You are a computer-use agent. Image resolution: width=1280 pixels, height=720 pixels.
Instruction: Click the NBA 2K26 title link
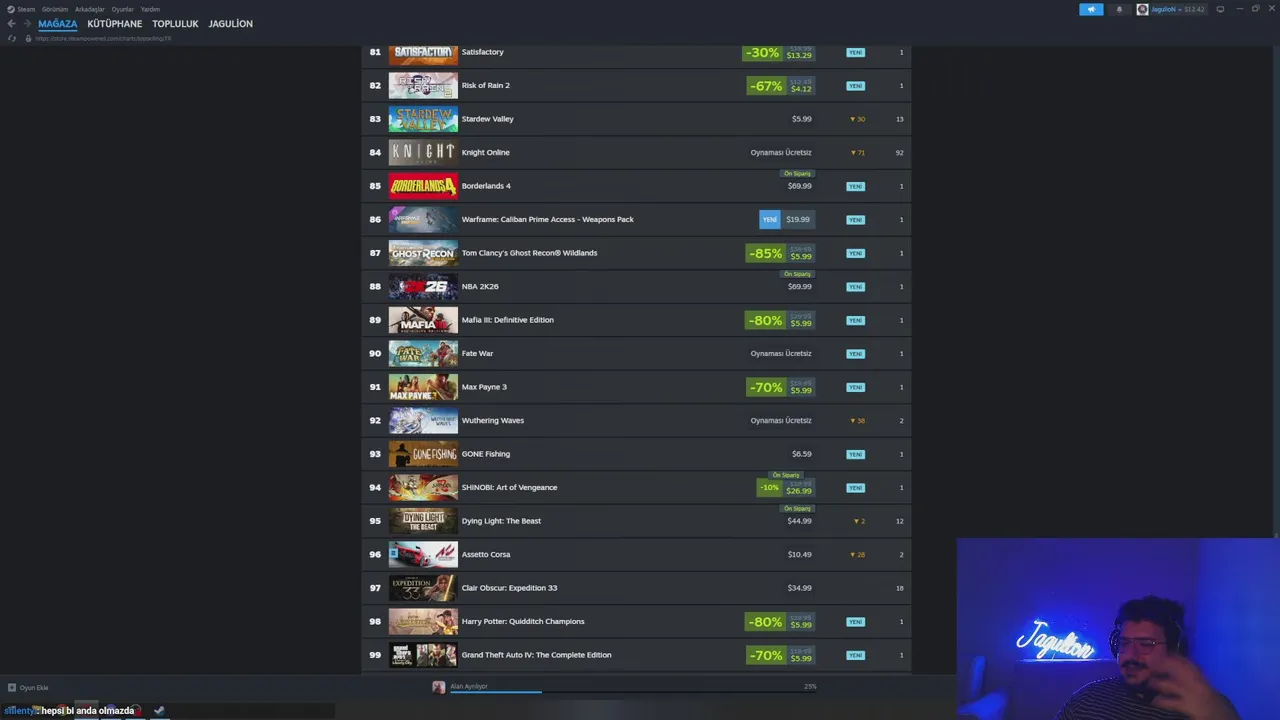pyautogui.click(x=480, y=286)
